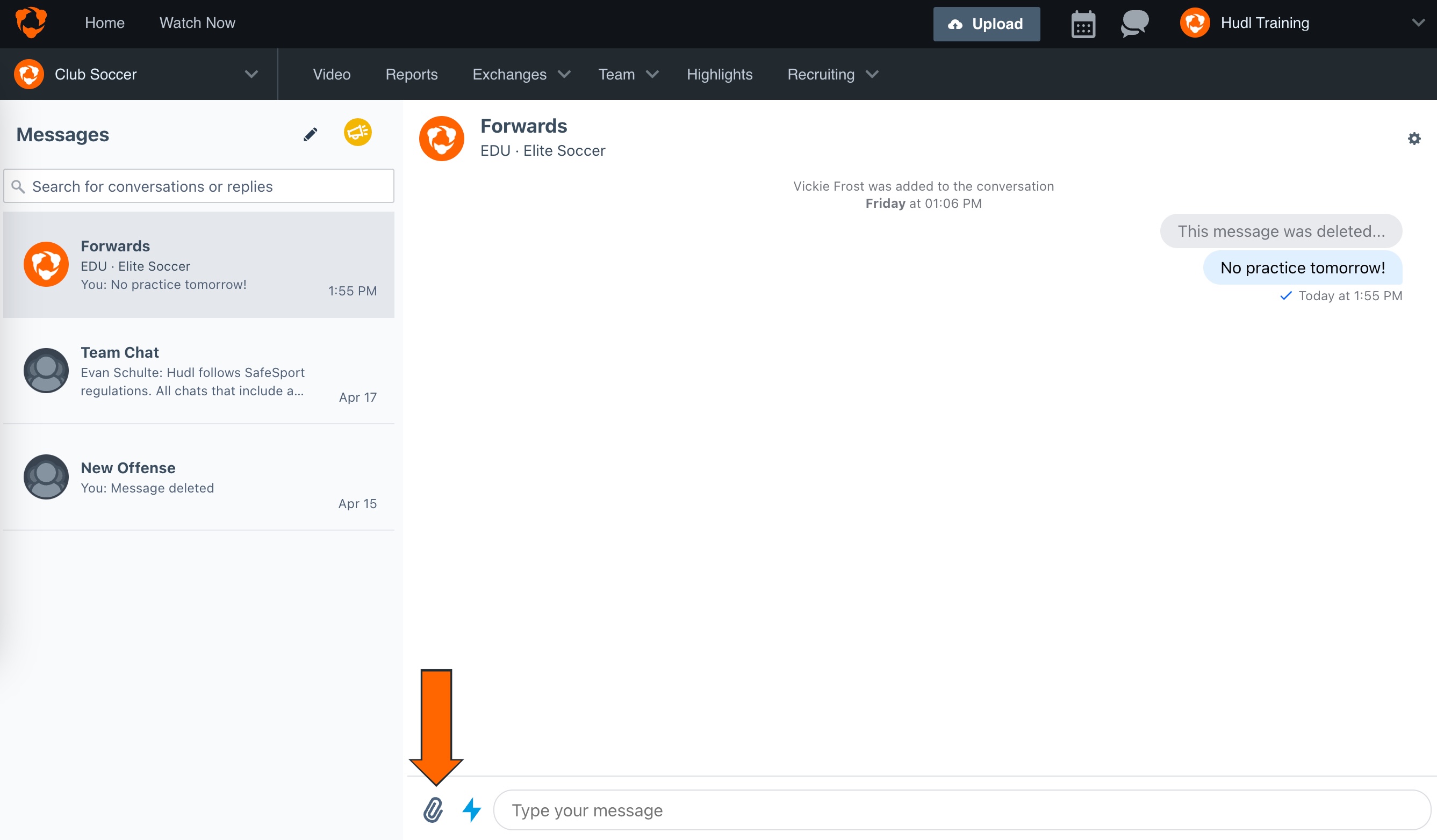The width and height of the screenshot is (1437, 840).
Task: Click the yellow megaphone announcement icon
Action: 357,132
